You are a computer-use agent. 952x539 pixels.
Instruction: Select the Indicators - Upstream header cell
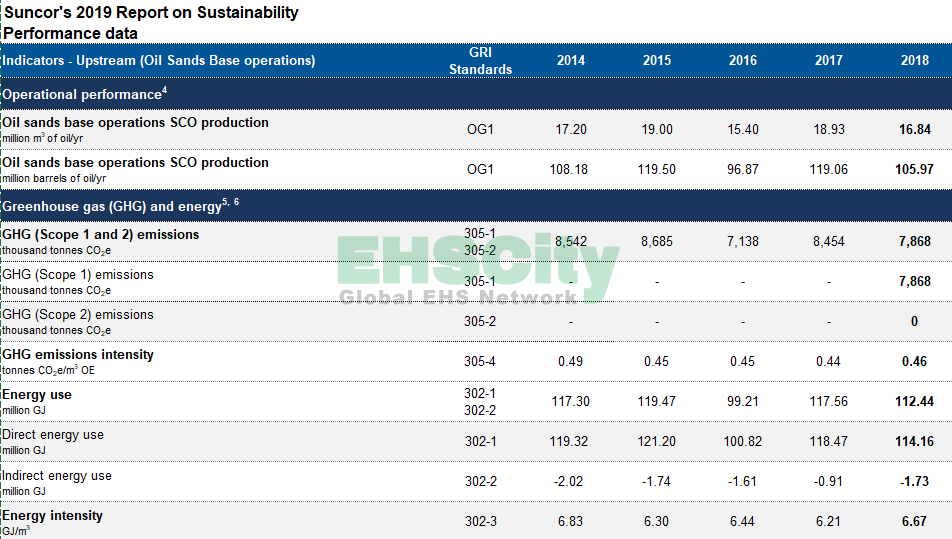[158, 60]
